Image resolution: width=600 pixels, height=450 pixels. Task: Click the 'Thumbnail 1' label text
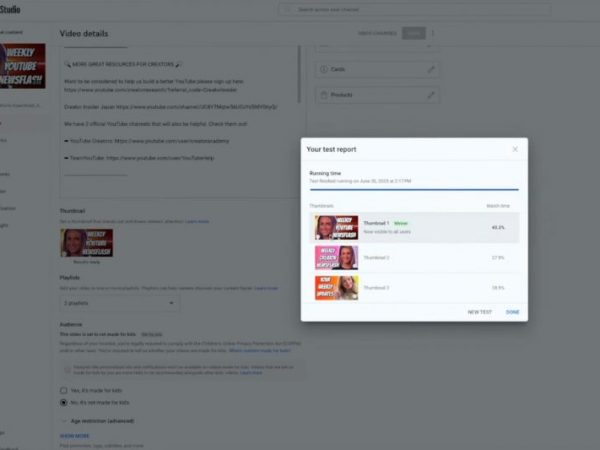point(376,223)
